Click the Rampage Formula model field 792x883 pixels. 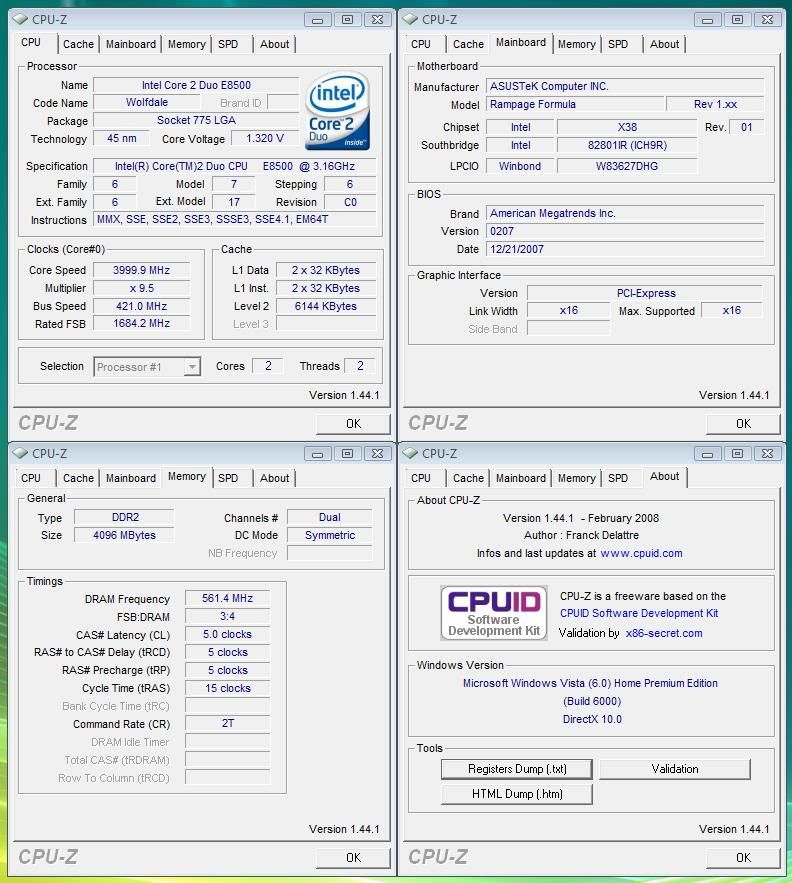575,104
